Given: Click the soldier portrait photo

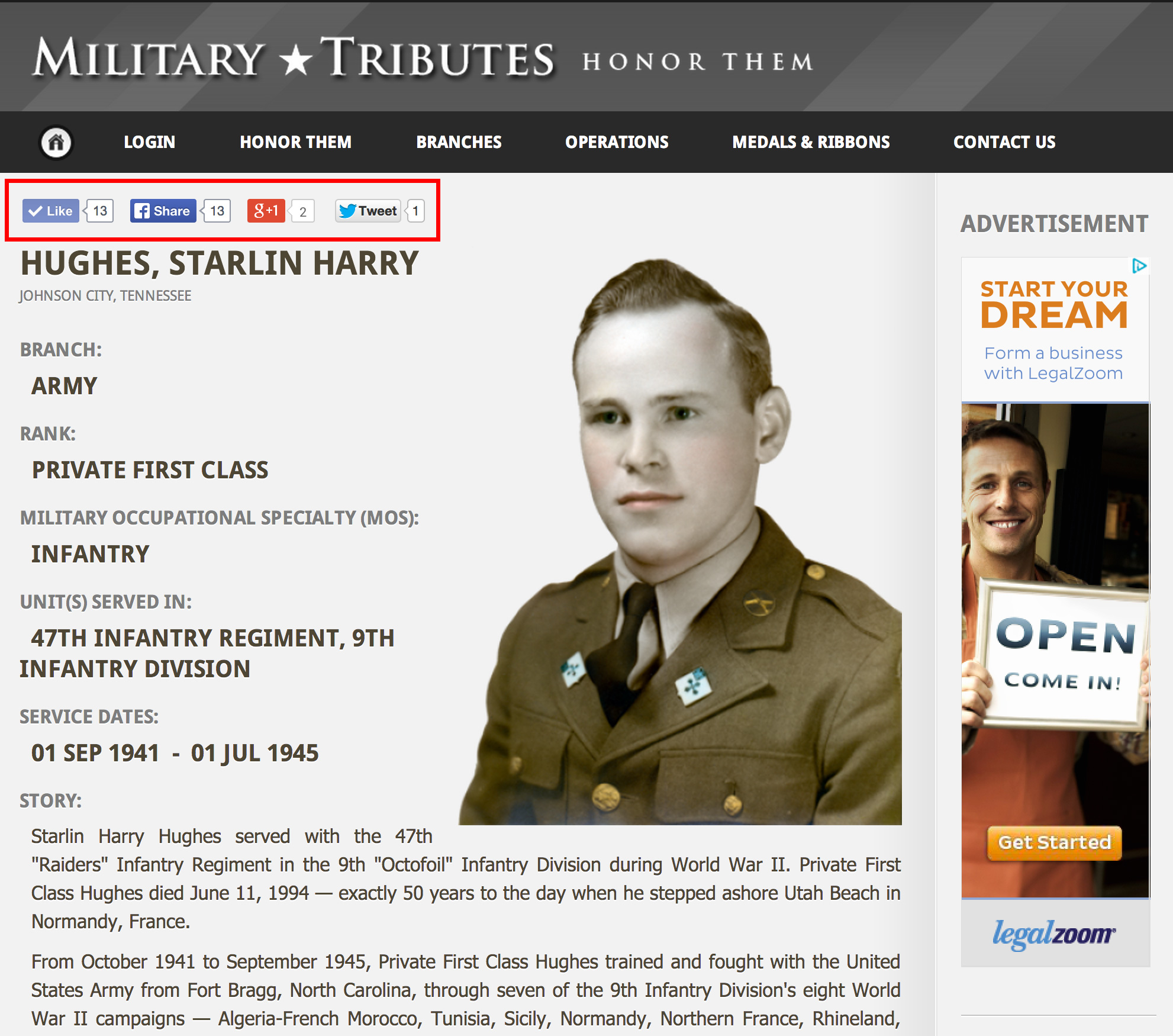Looking at the screenshot, I should [x=681, y=541].
